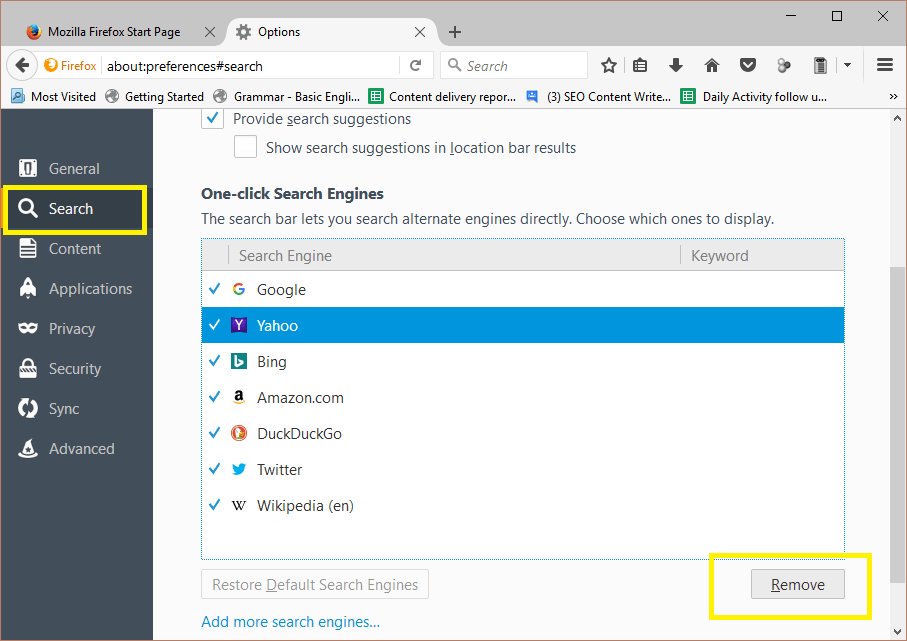The width and height of the screenshot is (907, 641).
Task: Click the Back navigation arrow
Action: (x=22, y=65)
